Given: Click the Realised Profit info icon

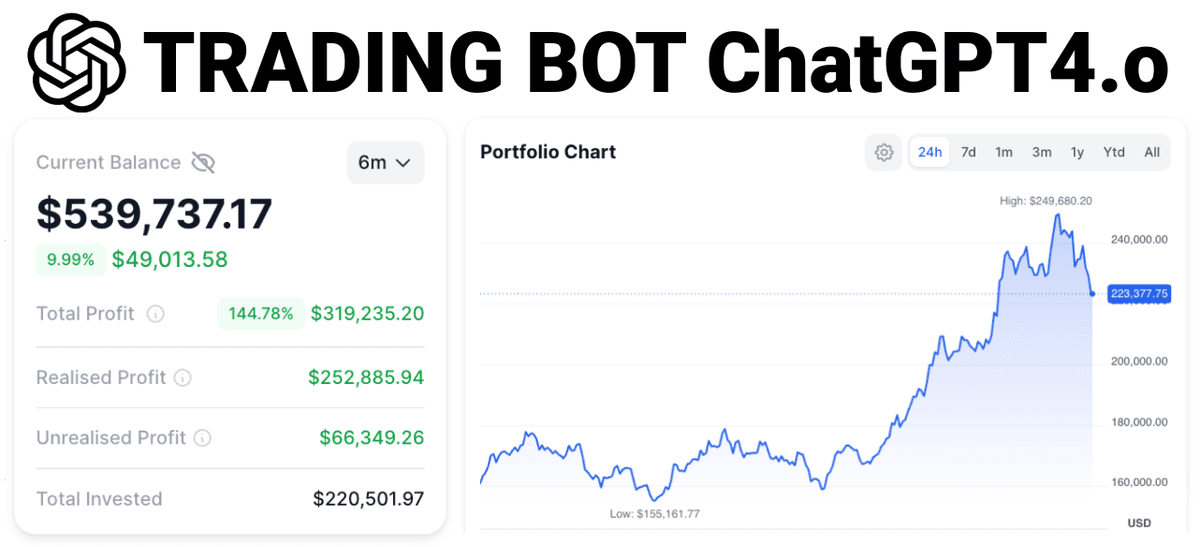Looking at the screenshot, I should tap(182, 378).
